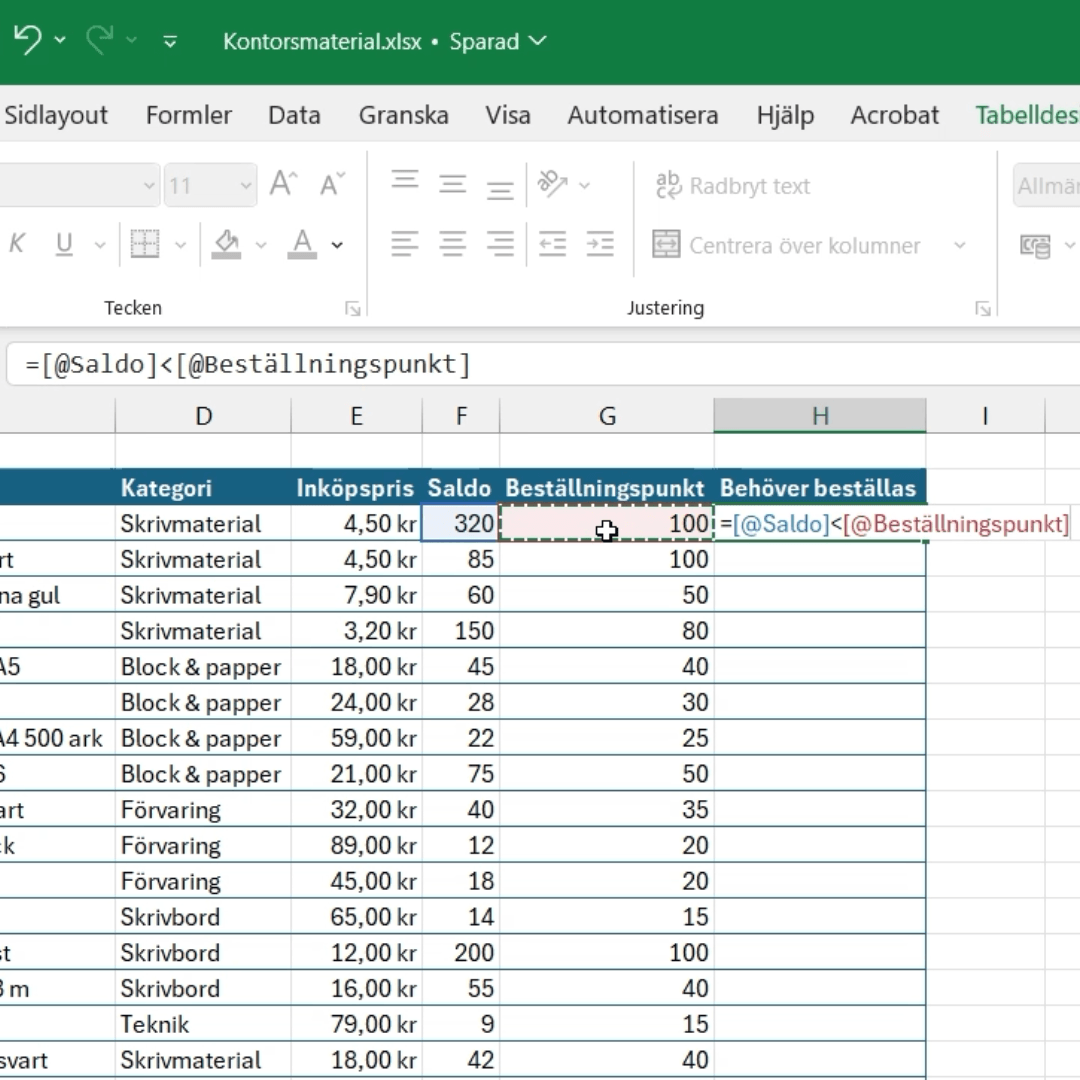Open the file name Sparad dropdown
Screen dimensions: 1080x1080
538,41
